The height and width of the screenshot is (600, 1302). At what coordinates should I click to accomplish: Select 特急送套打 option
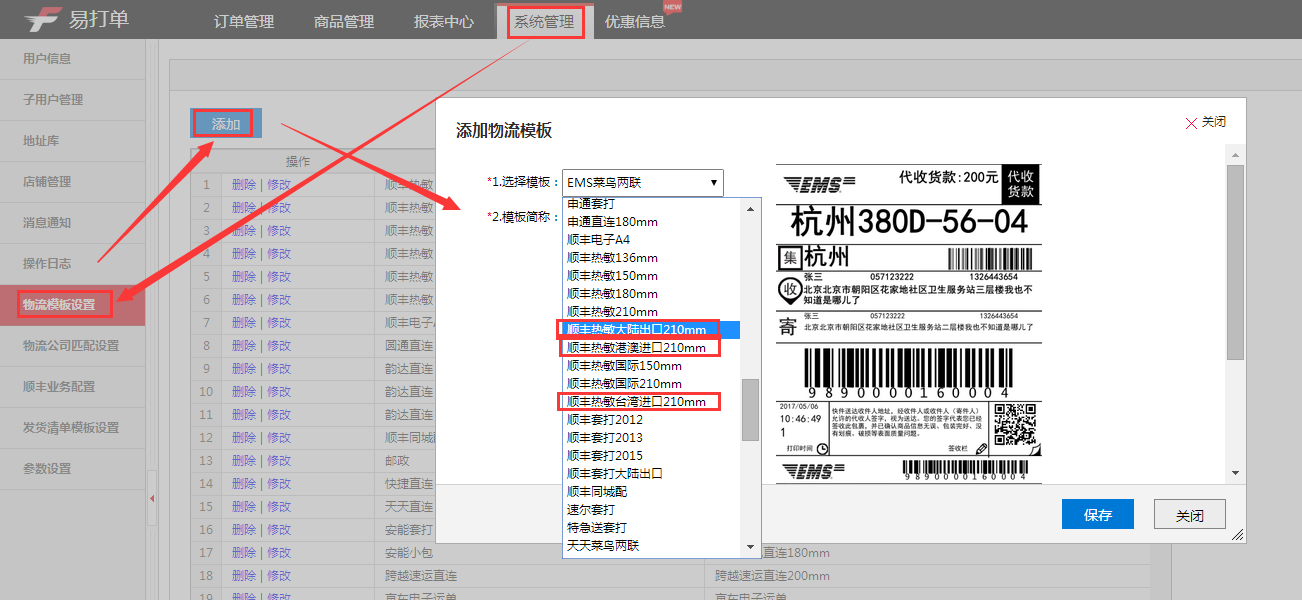[652, 528]
